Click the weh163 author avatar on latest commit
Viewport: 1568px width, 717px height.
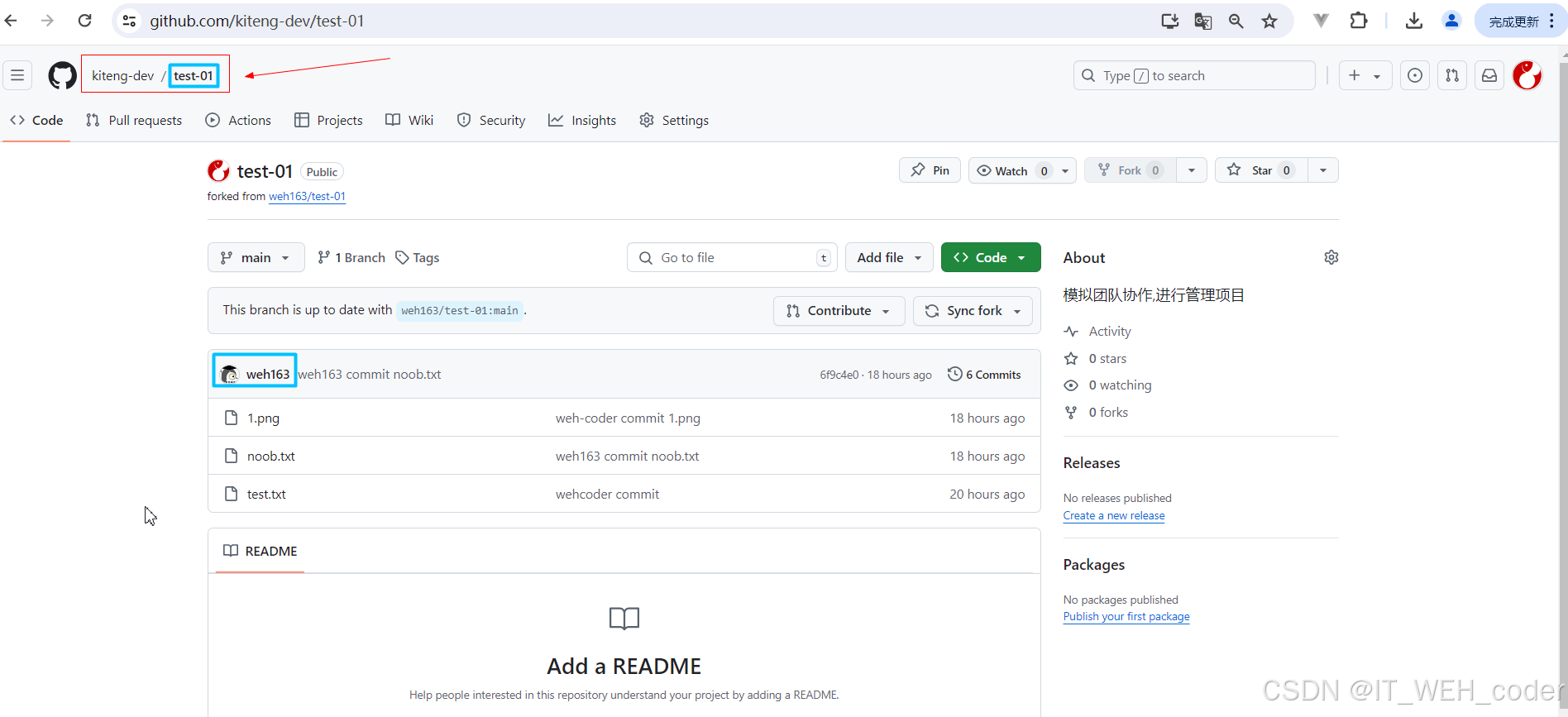[x=229, y=374]
